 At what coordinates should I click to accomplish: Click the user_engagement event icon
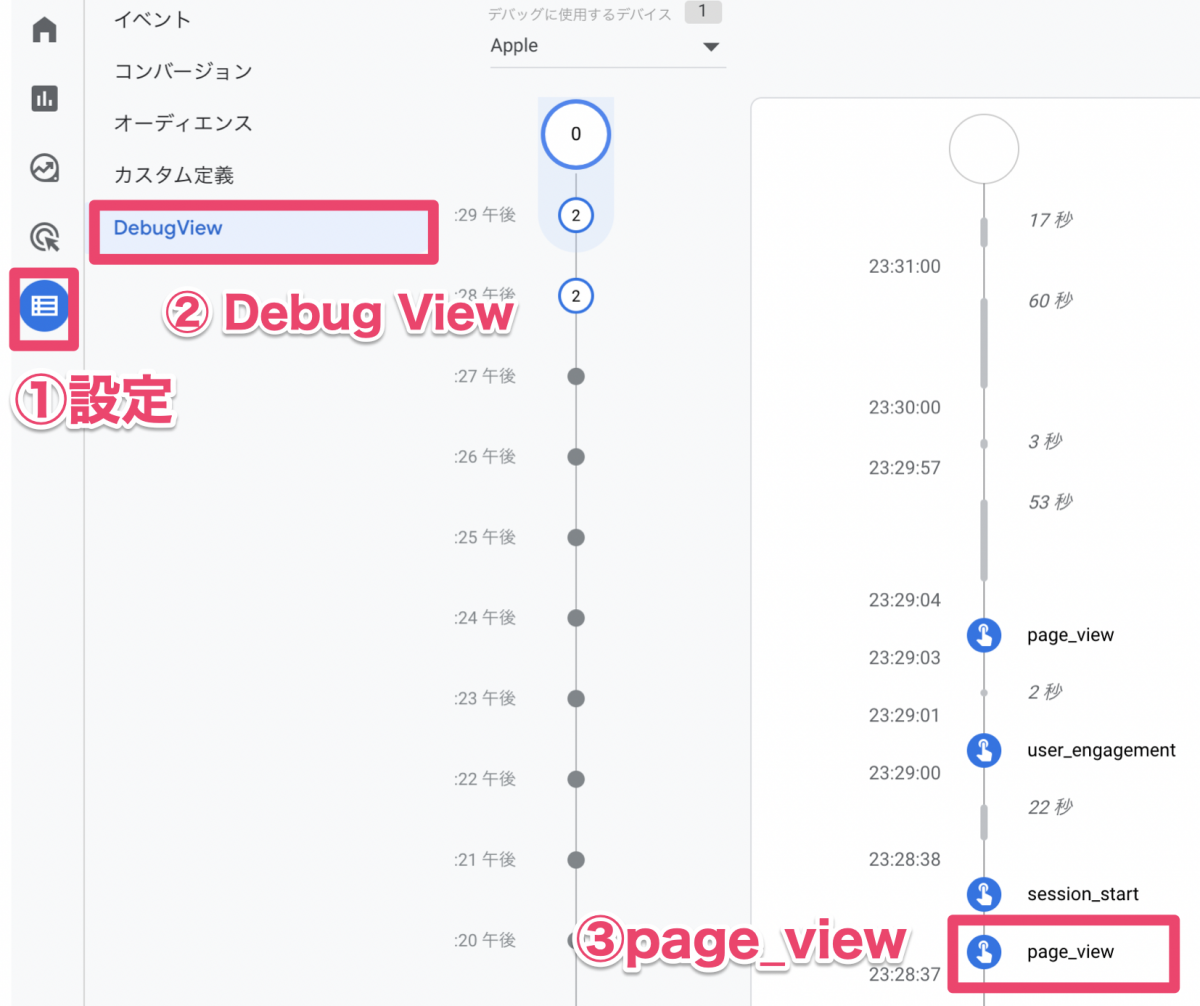pos(984,750)
